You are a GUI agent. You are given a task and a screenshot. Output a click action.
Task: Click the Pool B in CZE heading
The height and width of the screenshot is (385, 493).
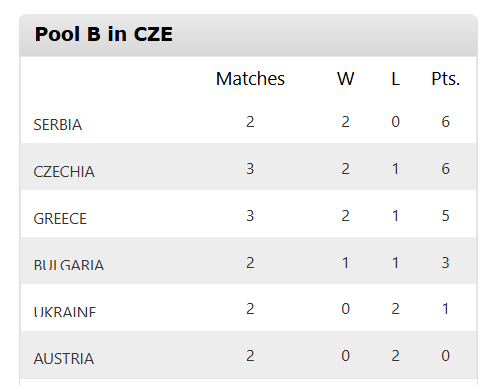click(x=104, y=34)
